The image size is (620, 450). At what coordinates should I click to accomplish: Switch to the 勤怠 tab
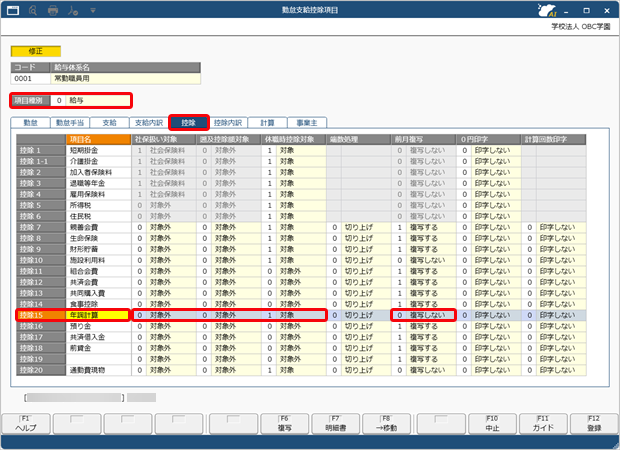(x=31, y=121)
